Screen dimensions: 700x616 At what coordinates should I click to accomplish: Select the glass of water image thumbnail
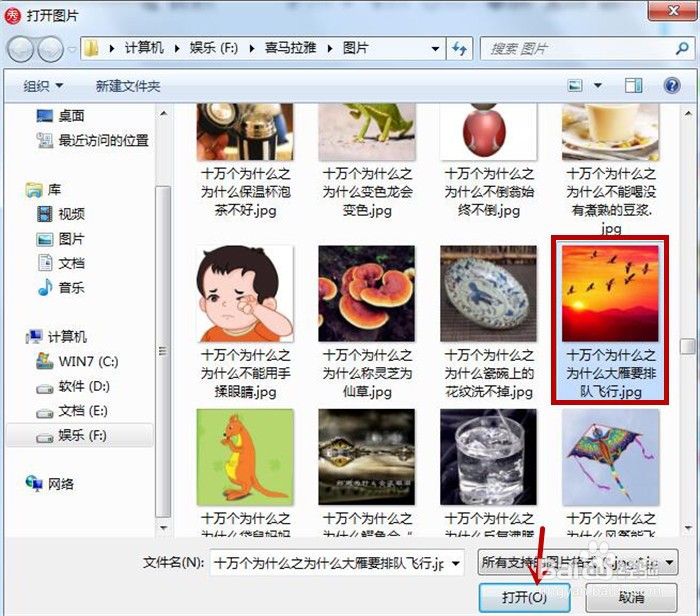click(x=488, y=458)
